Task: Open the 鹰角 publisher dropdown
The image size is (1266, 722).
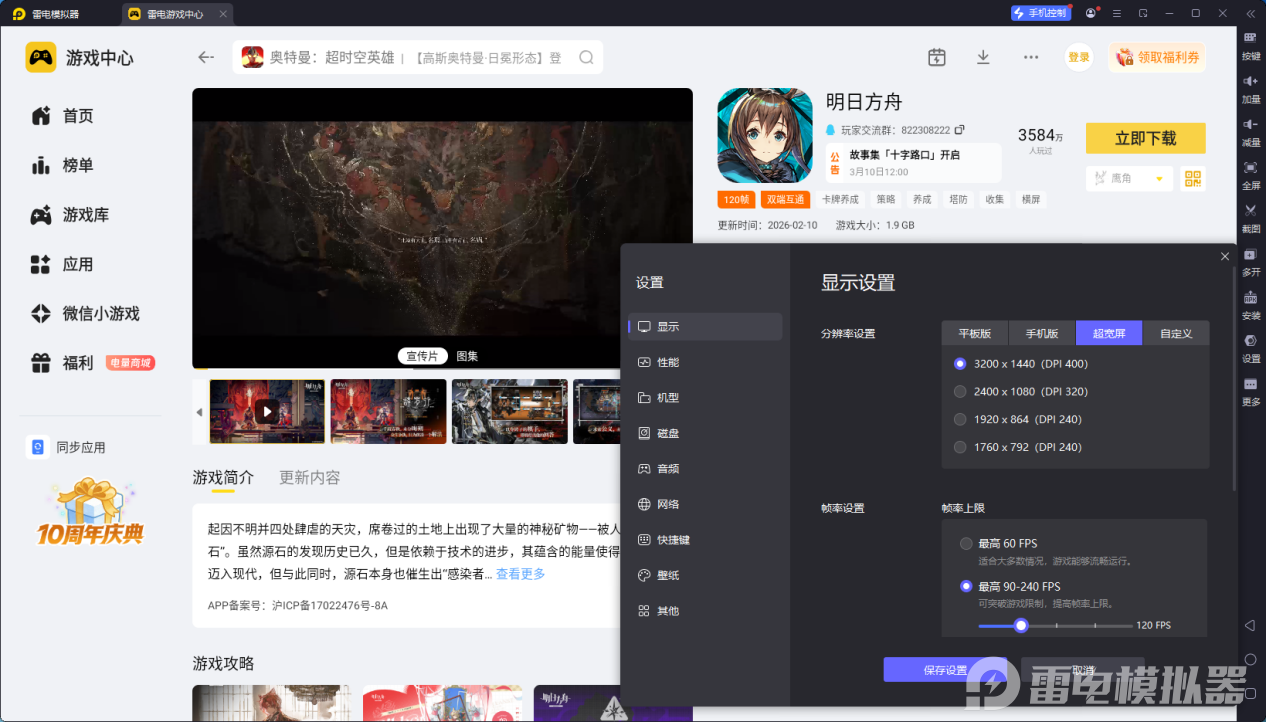Action: point(1129,178)
